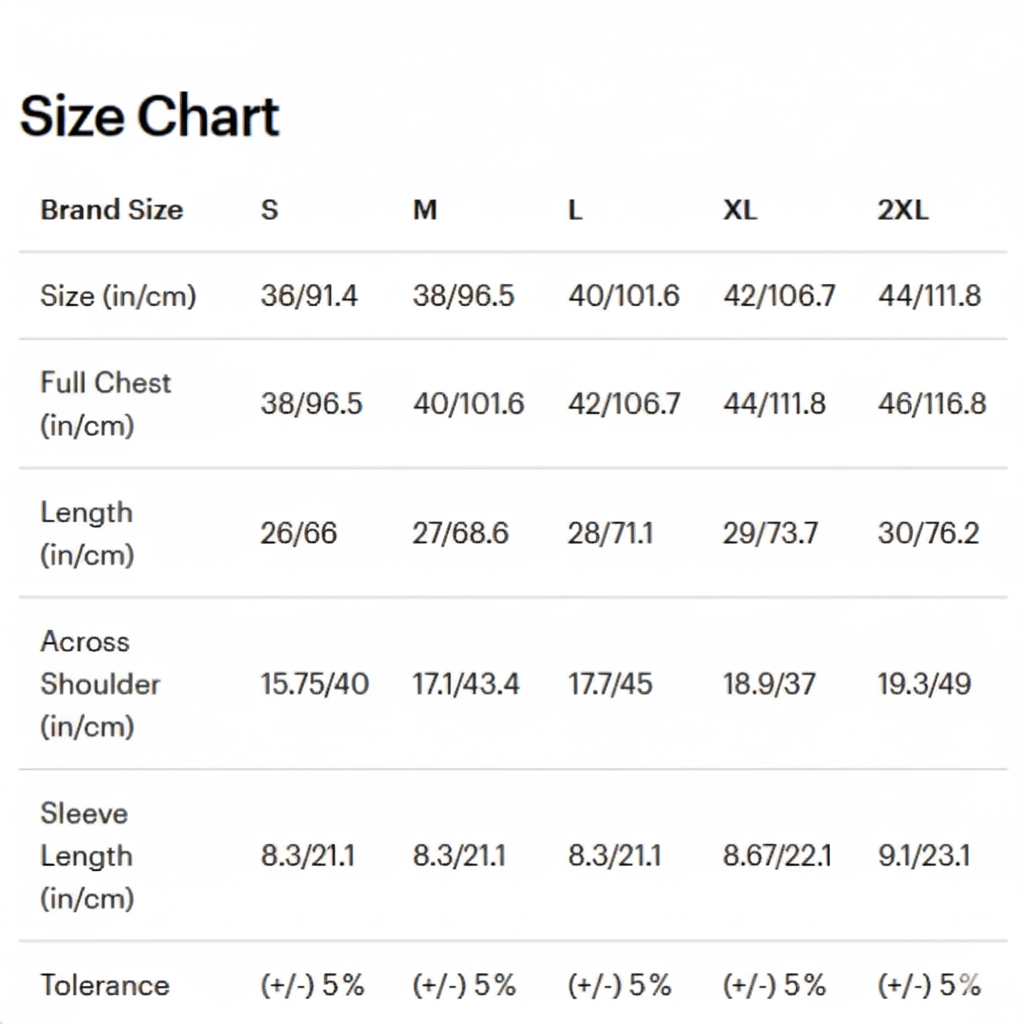The image size is (1024, 1024).
Task: Click the Size (in/cm) row label
Action: (x=118, y=296)
